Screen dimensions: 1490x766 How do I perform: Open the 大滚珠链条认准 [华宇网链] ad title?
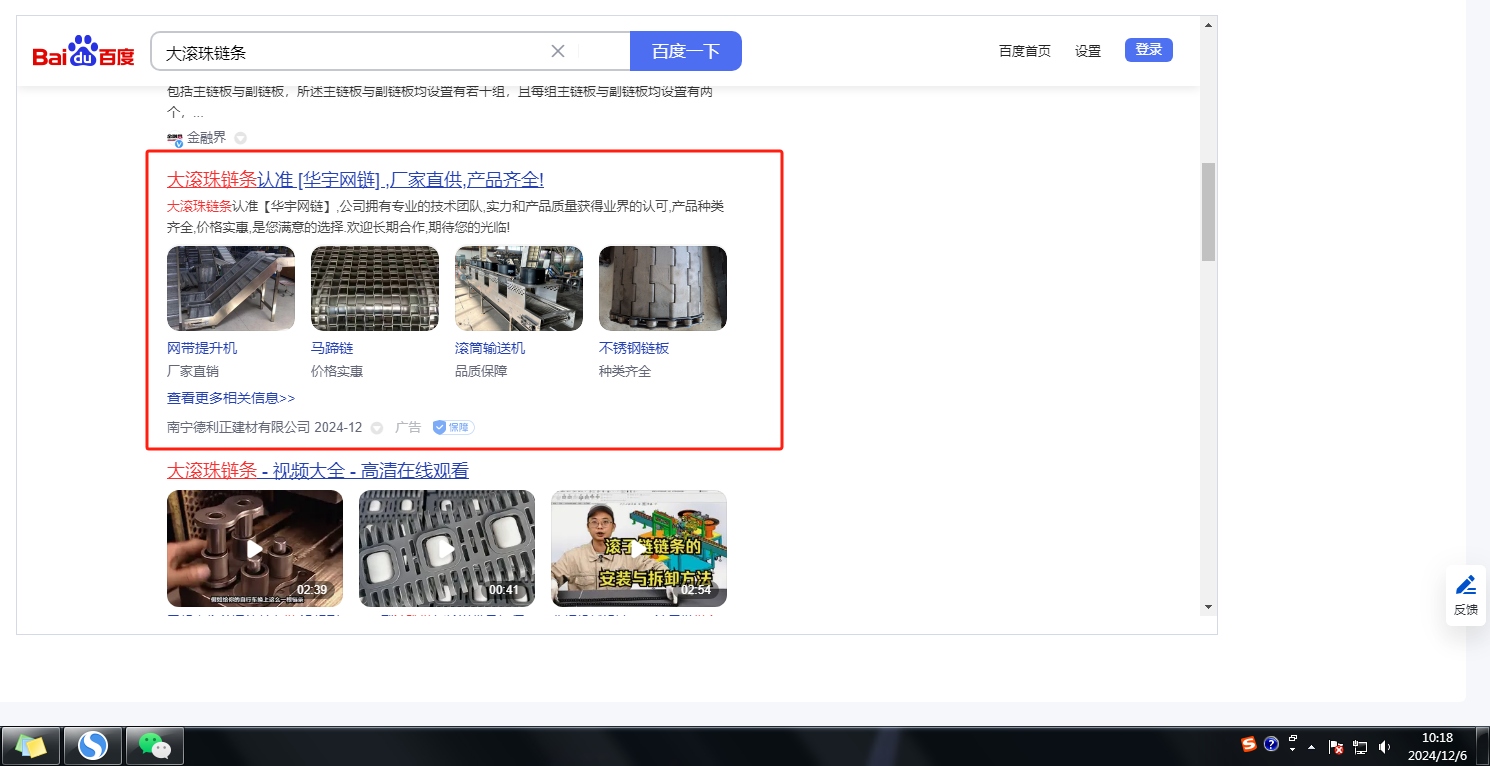click(355, 180)
